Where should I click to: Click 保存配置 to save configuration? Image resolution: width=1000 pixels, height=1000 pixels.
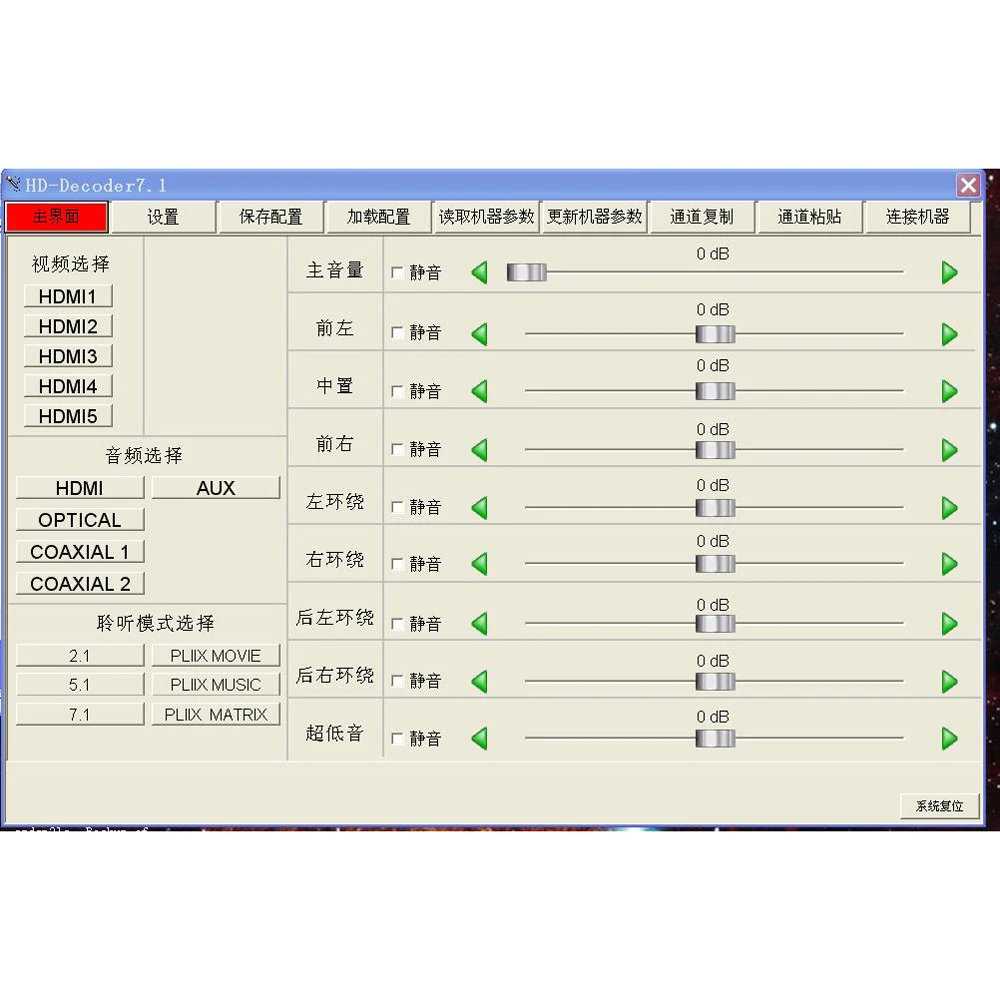(271, 217)
